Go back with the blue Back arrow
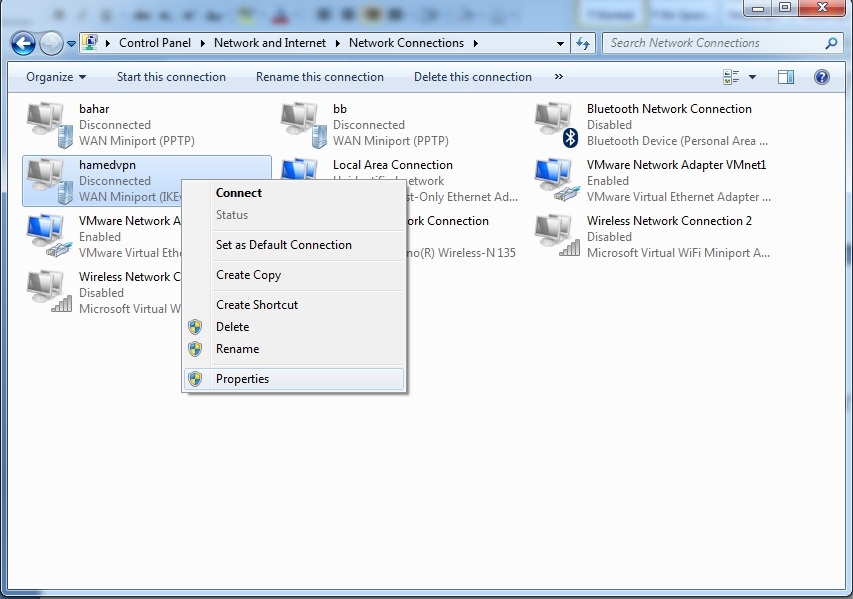Image resolution: width=853 pixels, height=599 pixels. 23,44
